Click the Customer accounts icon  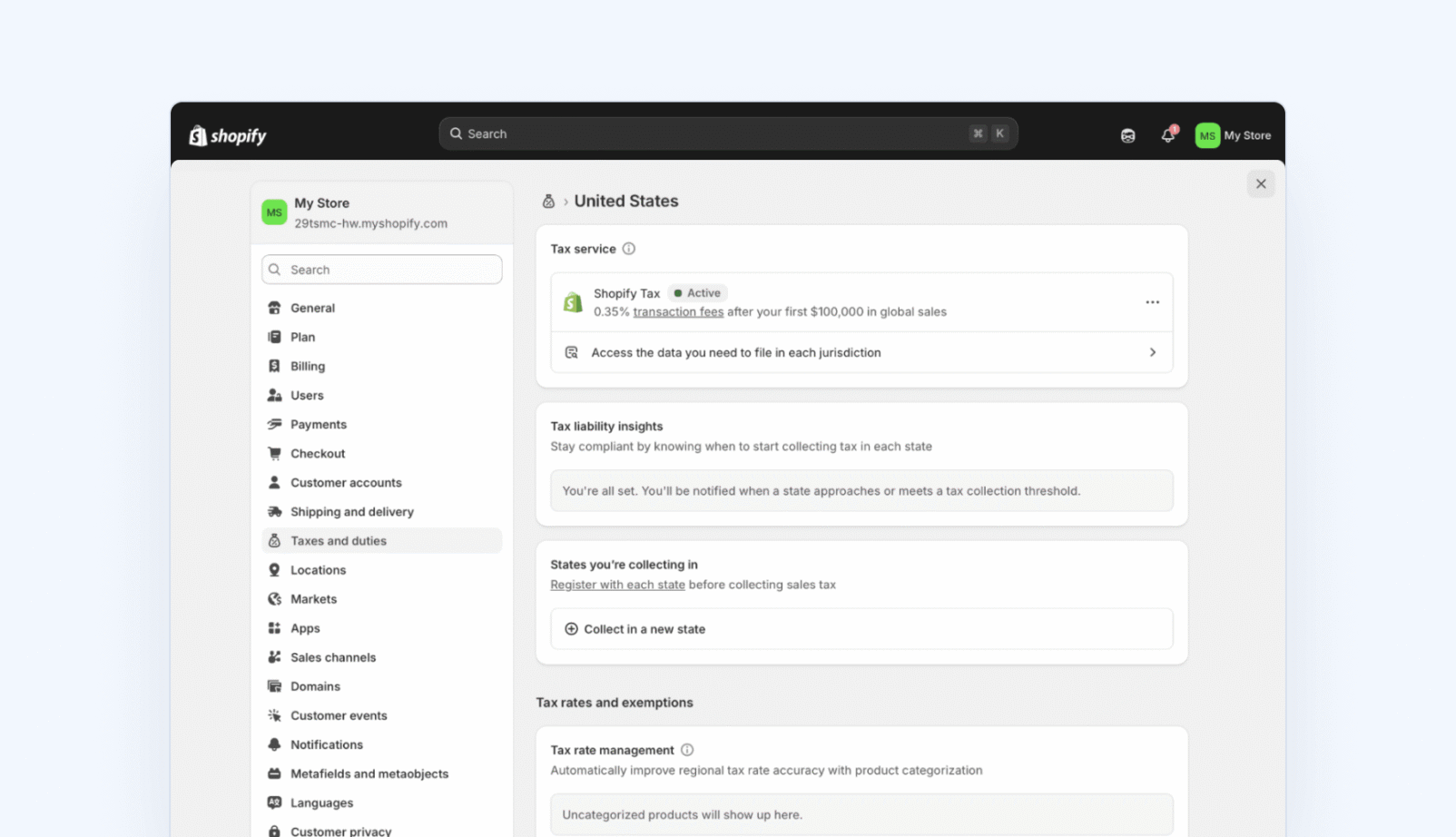[274, 482]
